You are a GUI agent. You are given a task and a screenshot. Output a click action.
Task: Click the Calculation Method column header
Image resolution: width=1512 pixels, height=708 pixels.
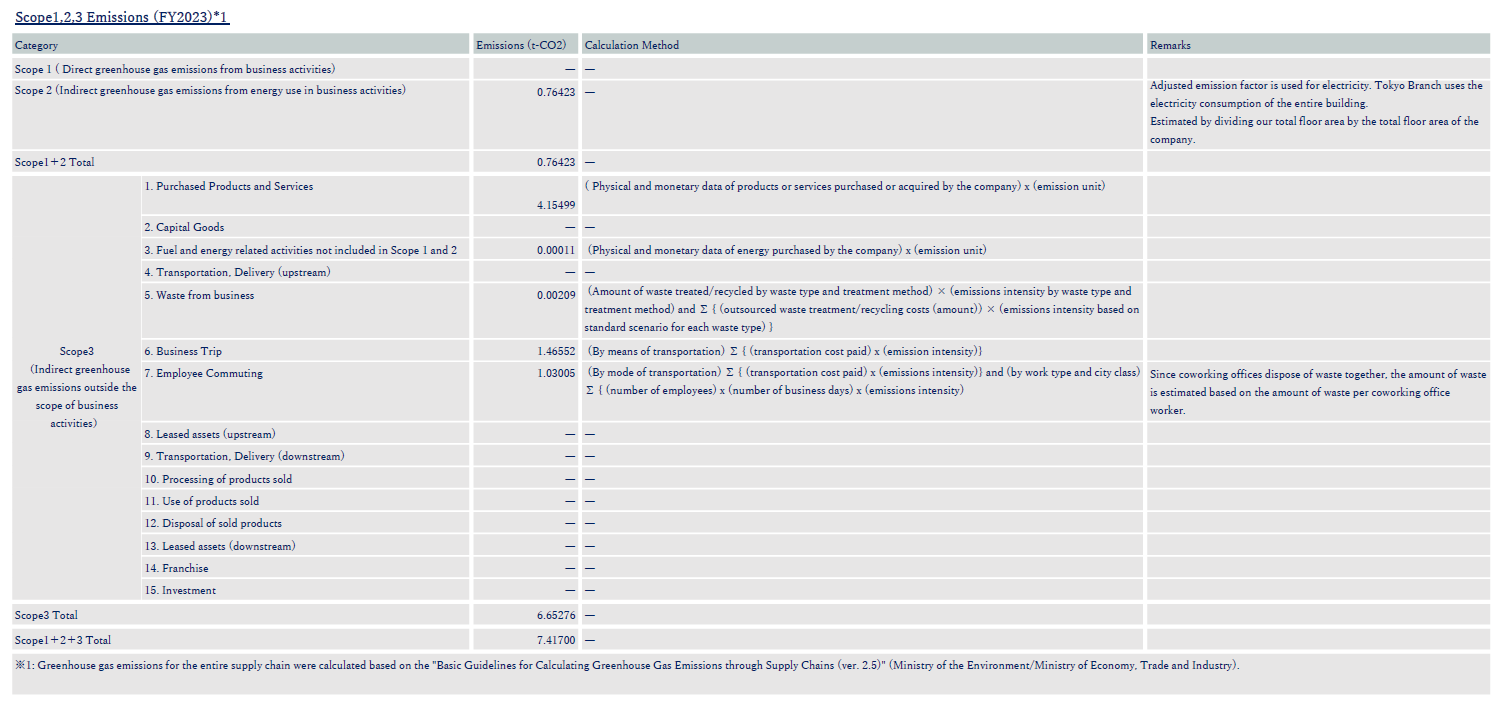pyautogui.click(x=632, y=45)
